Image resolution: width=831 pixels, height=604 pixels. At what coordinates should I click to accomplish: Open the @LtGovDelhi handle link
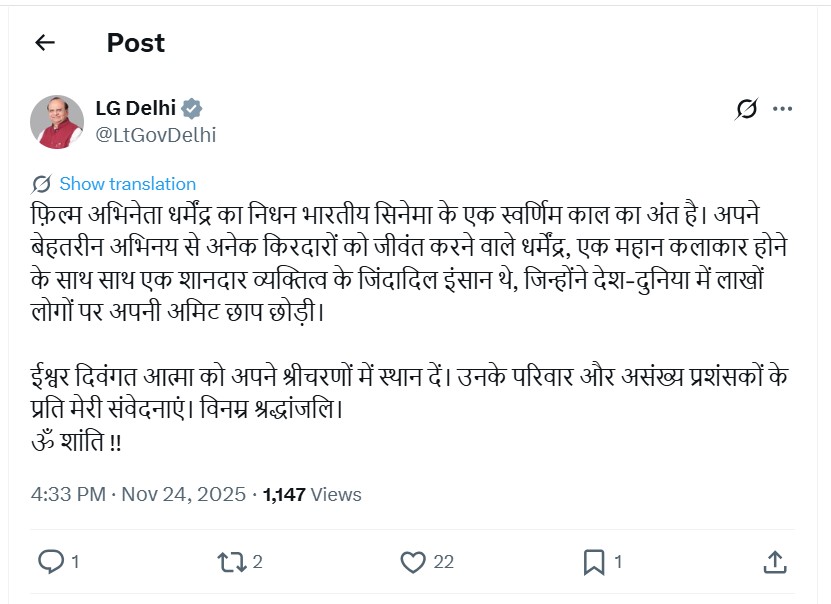tap(155, 135)
